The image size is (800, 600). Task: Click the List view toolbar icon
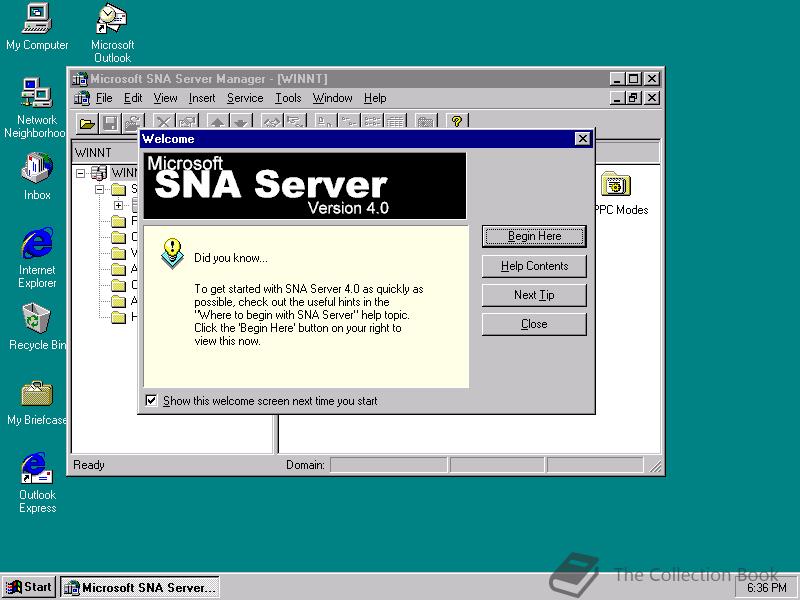point(371,122)
